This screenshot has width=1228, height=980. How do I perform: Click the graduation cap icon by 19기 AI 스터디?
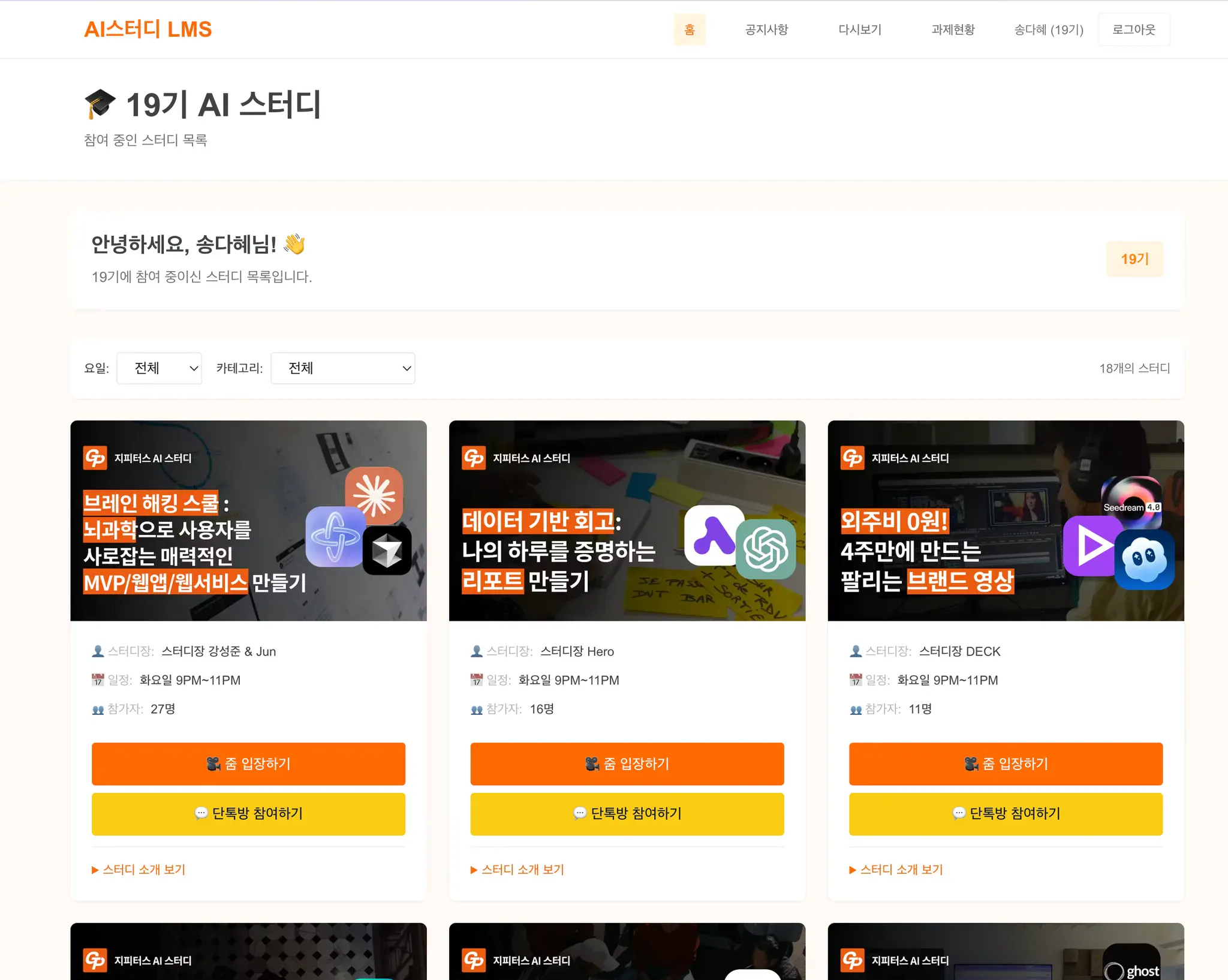coord(100,104)
